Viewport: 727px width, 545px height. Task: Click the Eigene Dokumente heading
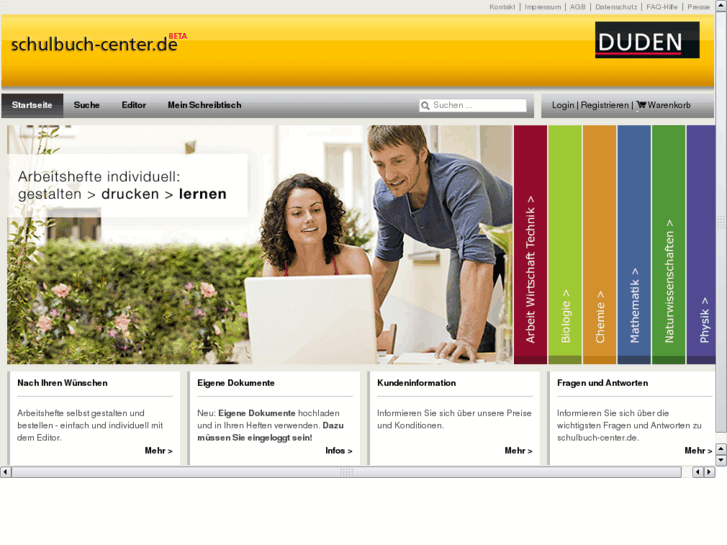[236, 383]
